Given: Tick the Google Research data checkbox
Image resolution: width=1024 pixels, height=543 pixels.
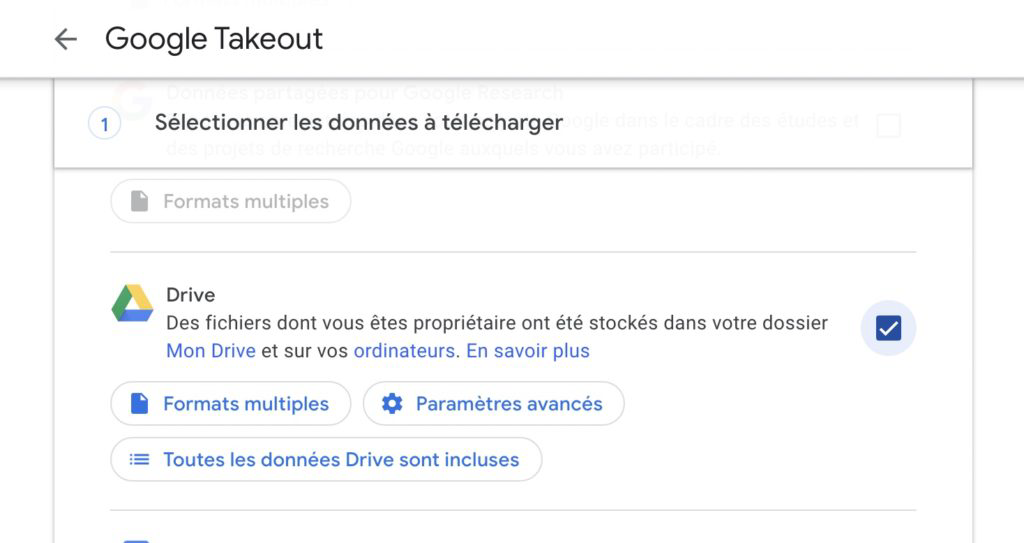Looking at the screenshot, I should pos(888,125).
